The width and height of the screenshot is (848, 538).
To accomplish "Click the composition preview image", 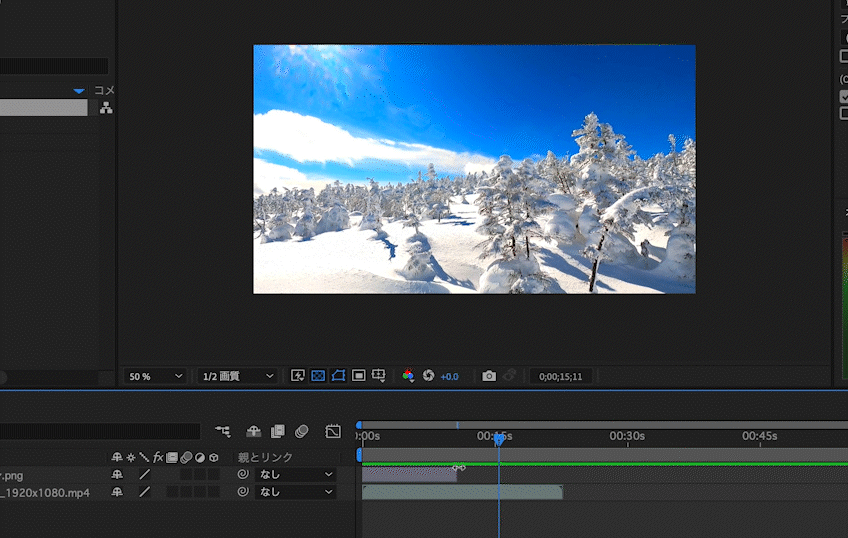I will (474, 169).
